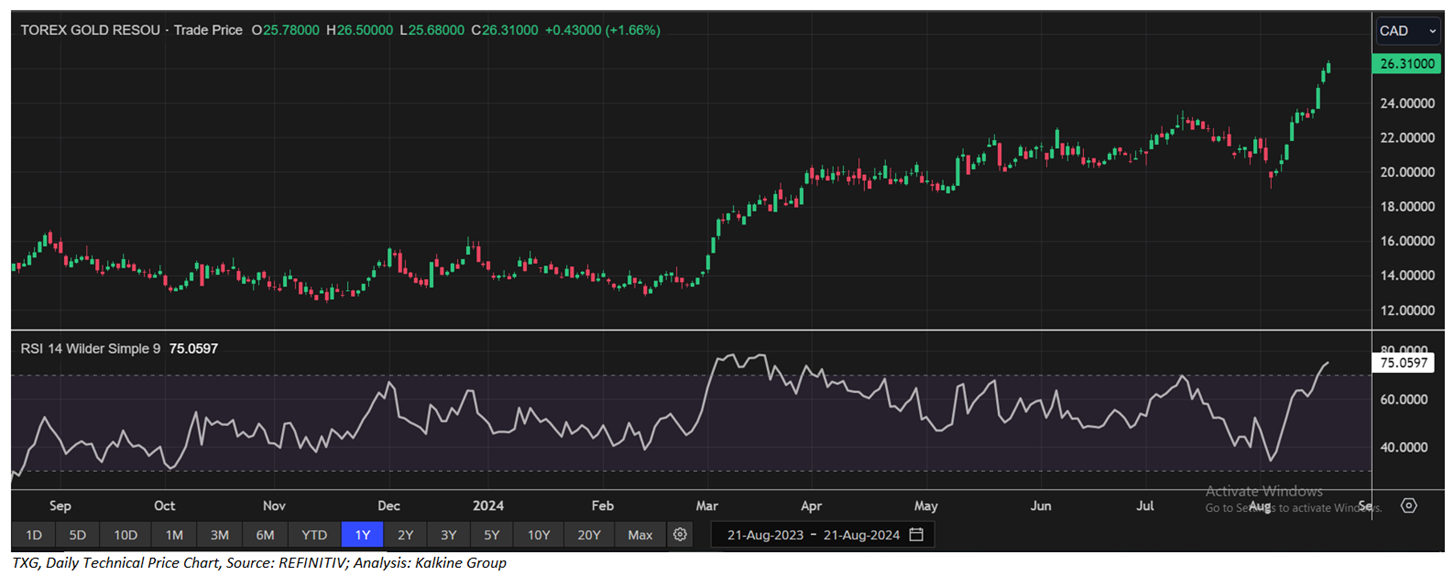Click the calendar icon in date range
The width and height of the screenshot is (1454, 576).
pyautogui.click(x=916, y=535)
